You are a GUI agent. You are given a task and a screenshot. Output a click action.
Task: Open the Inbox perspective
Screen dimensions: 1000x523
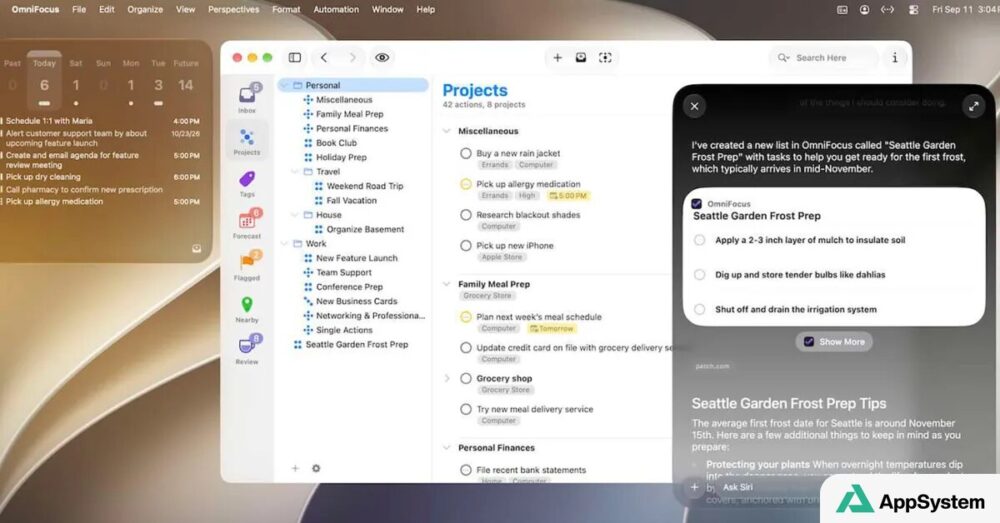pos(247,97)
